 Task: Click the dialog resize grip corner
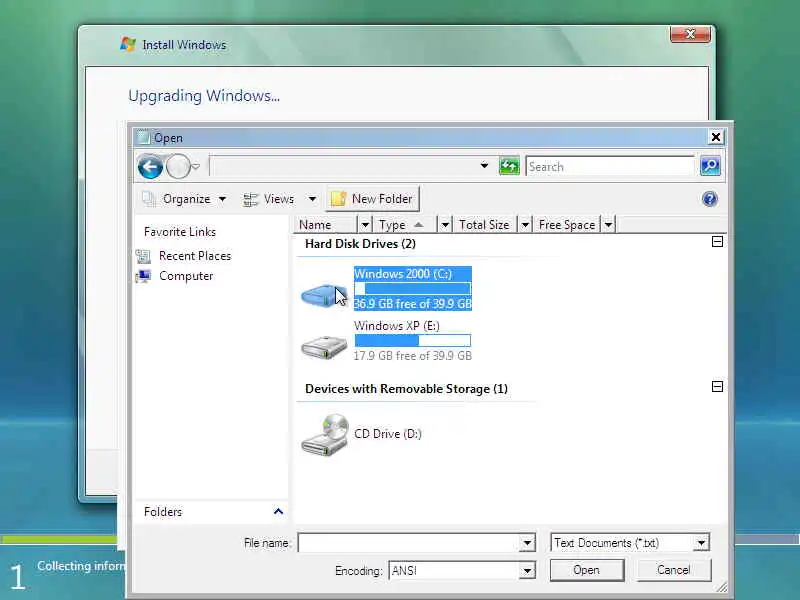tap(721, 587)
